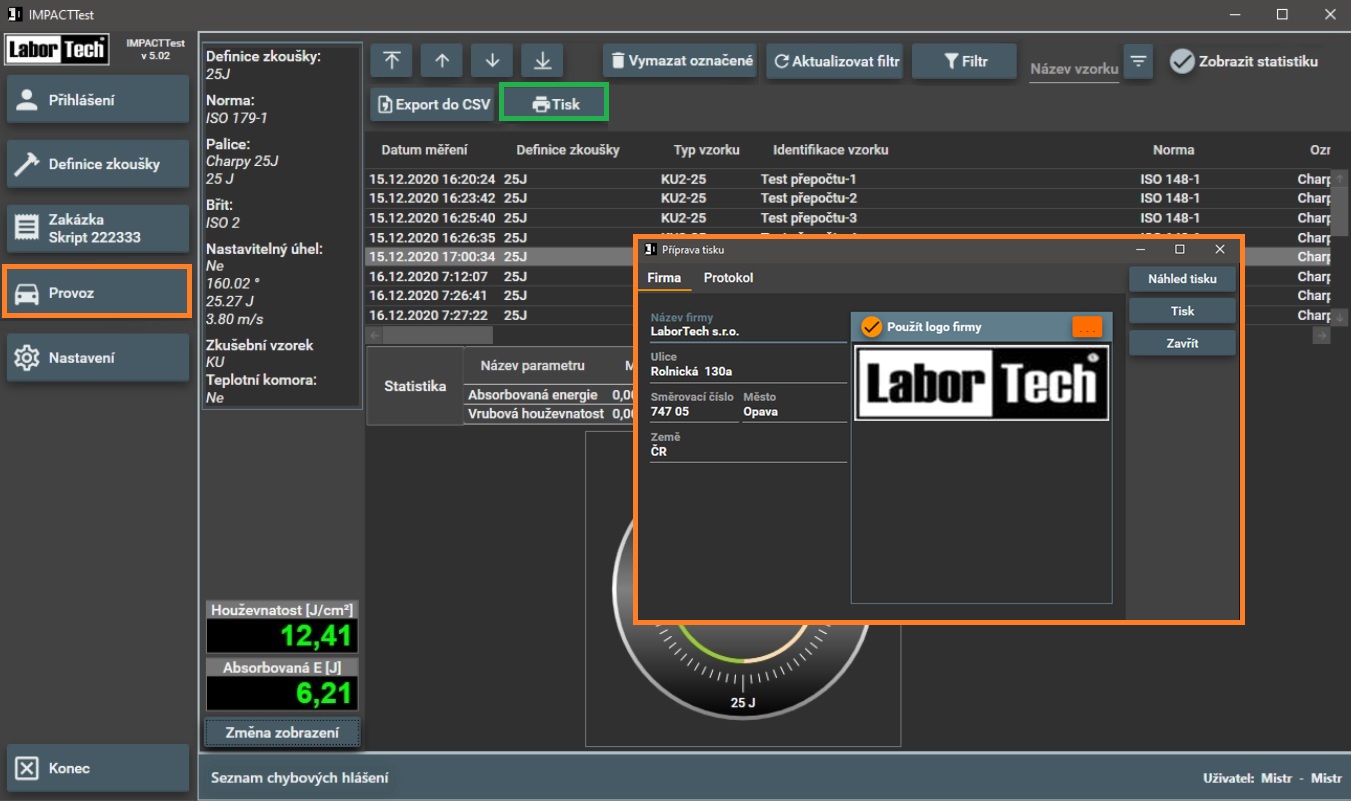Open Nastavení gear sidebar item
The height and width of the screenshot is (801, 1351).
coord(98,358)
